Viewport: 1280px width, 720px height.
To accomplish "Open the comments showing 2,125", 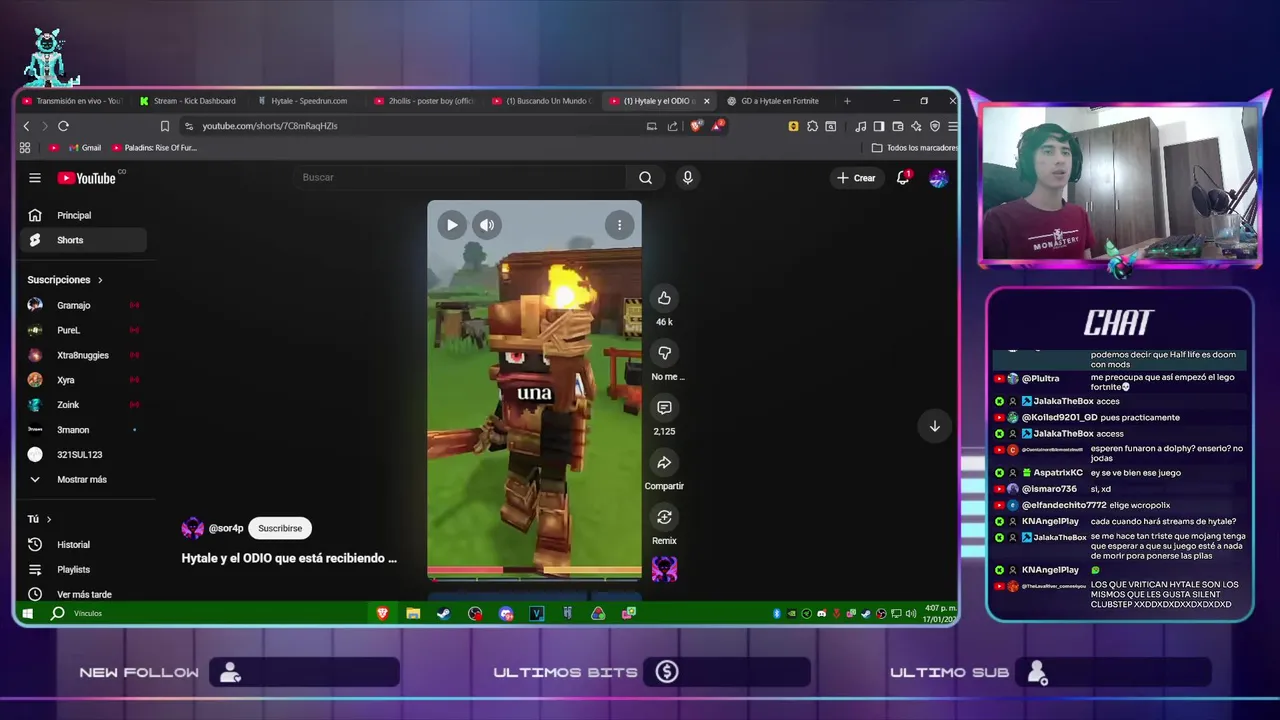I will pos(664,408).
